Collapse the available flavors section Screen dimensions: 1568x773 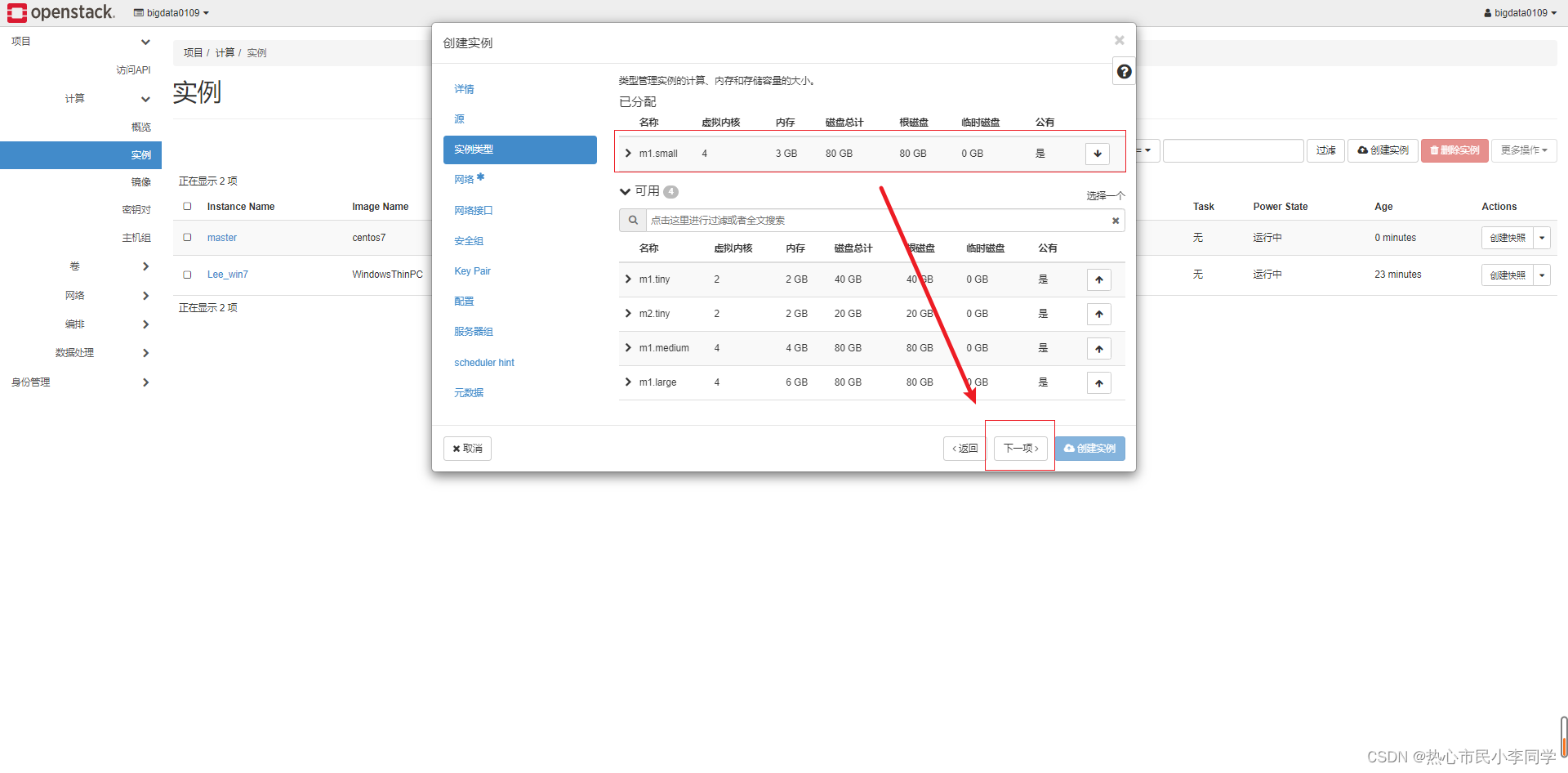pyautogui.click(x=625, y=191)
